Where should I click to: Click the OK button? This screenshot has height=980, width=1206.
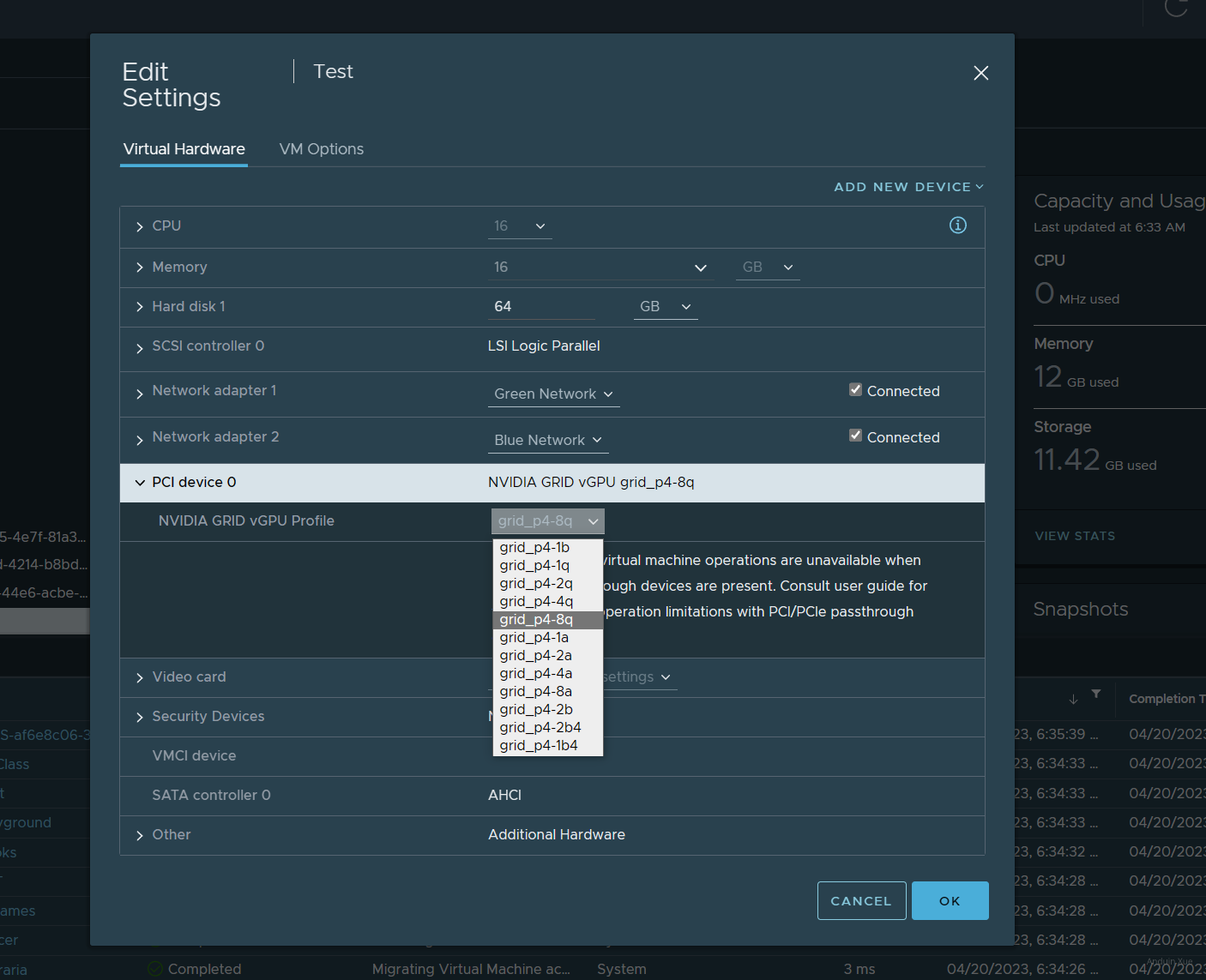[x=949, y=901]
